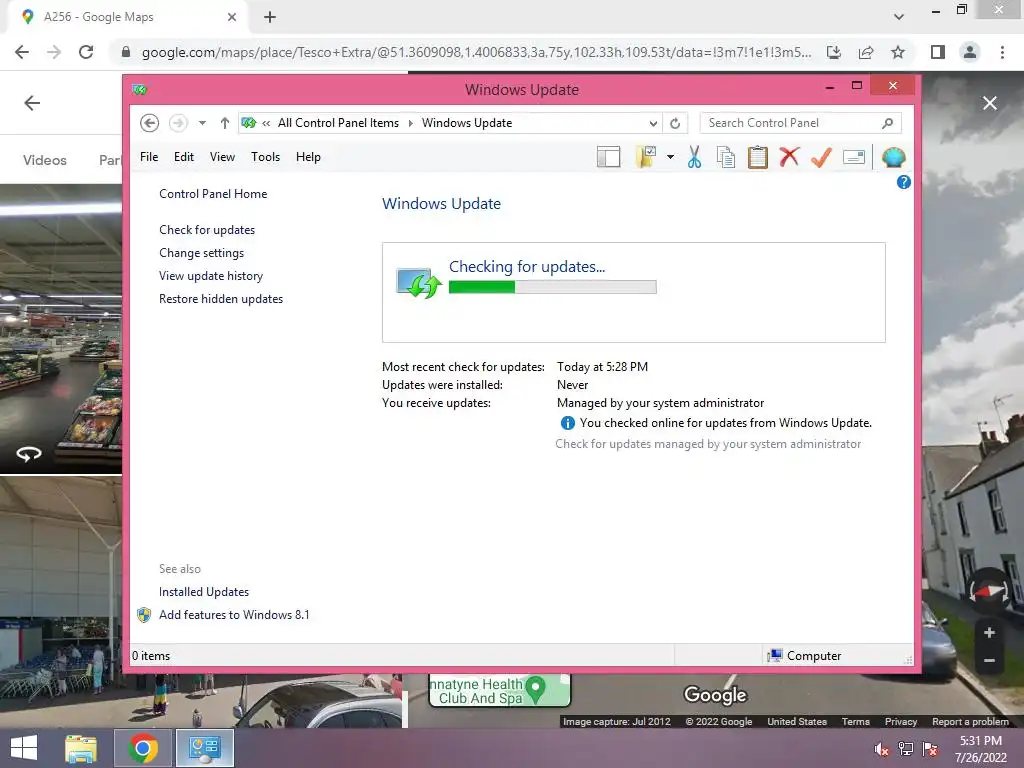The height and width of the screenshot is (768, 1024).
Task: Click the search magnifier icon
Action: 887,123
